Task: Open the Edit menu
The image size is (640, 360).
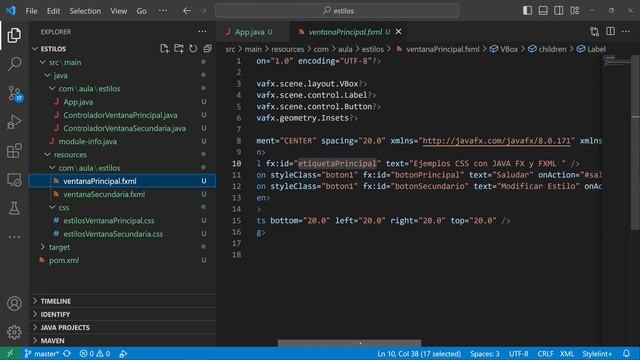Action: click(53, 11)
